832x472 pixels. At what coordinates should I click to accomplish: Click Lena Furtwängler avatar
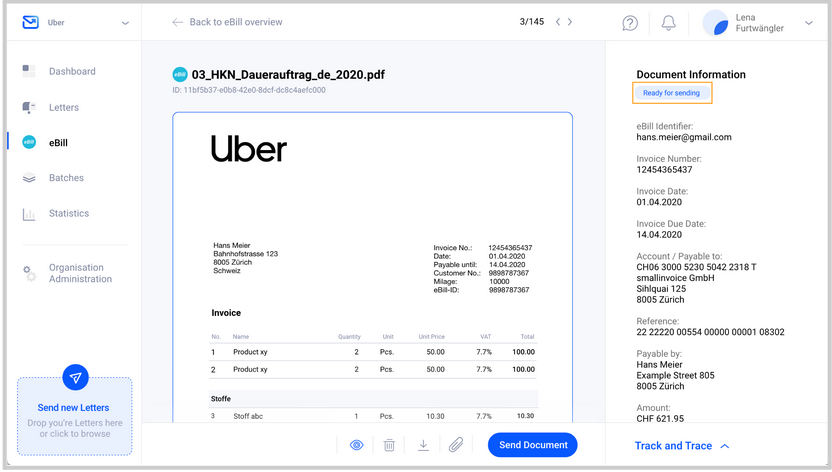pyautogui.click(x=715, y=23)
